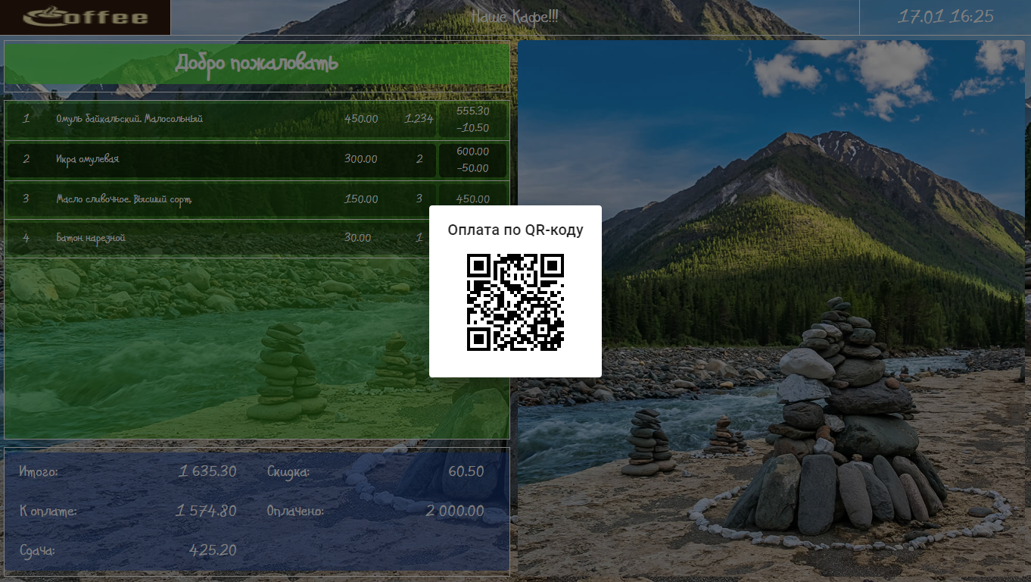Click the Омуль line total "555.30"
1031x582 pixels.
point(473,111)
